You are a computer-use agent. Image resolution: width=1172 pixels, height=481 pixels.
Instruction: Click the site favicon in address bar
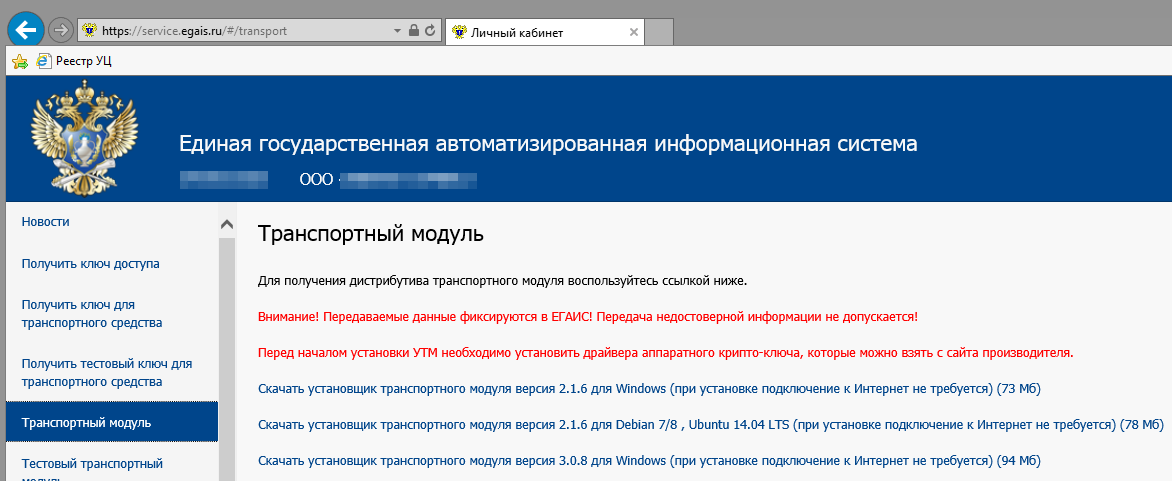point(90,31)
